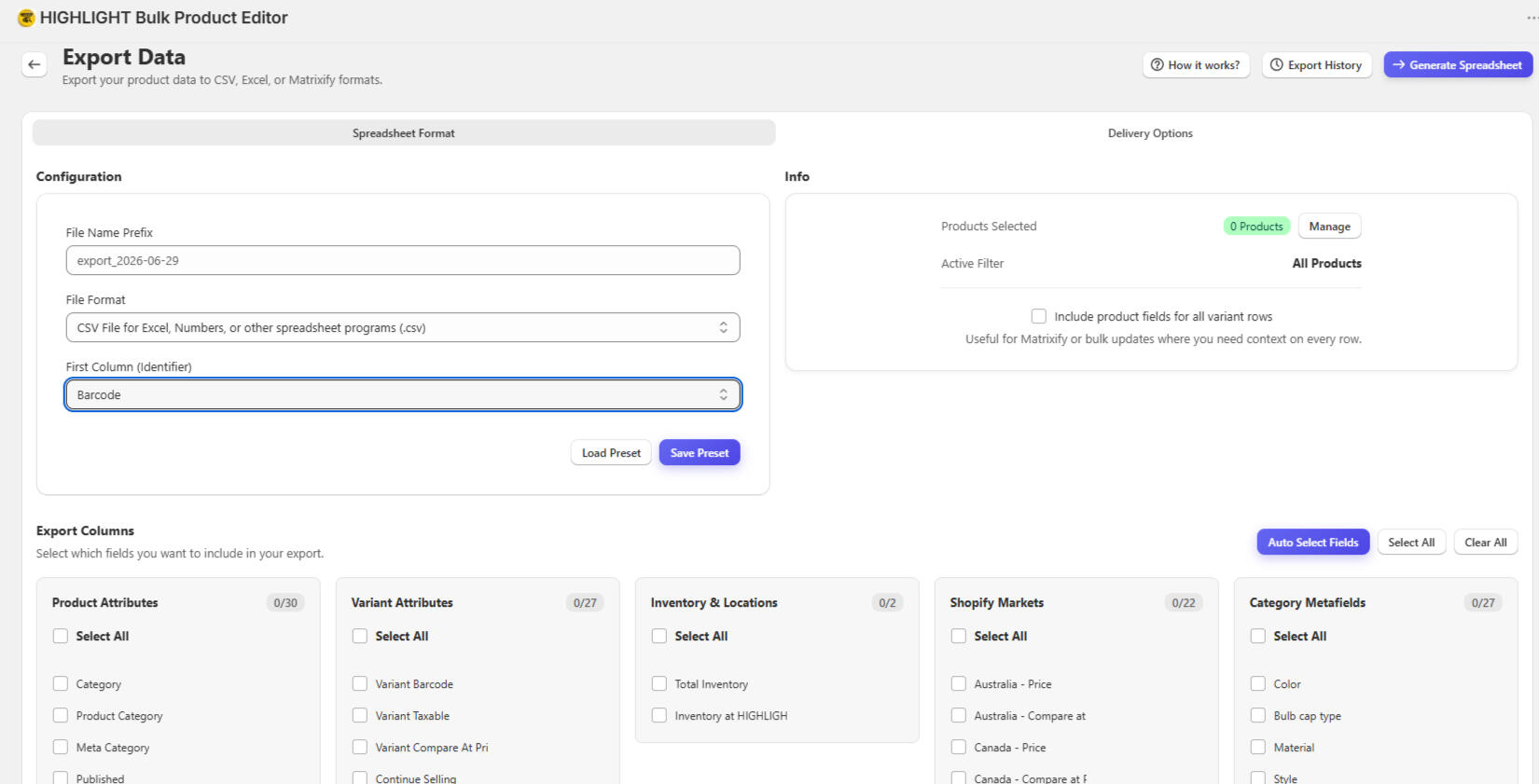This screenshot has width=1539, height=784.
Task: Click the 0/27 Variant Attributes counter
Action: point(585,603)
